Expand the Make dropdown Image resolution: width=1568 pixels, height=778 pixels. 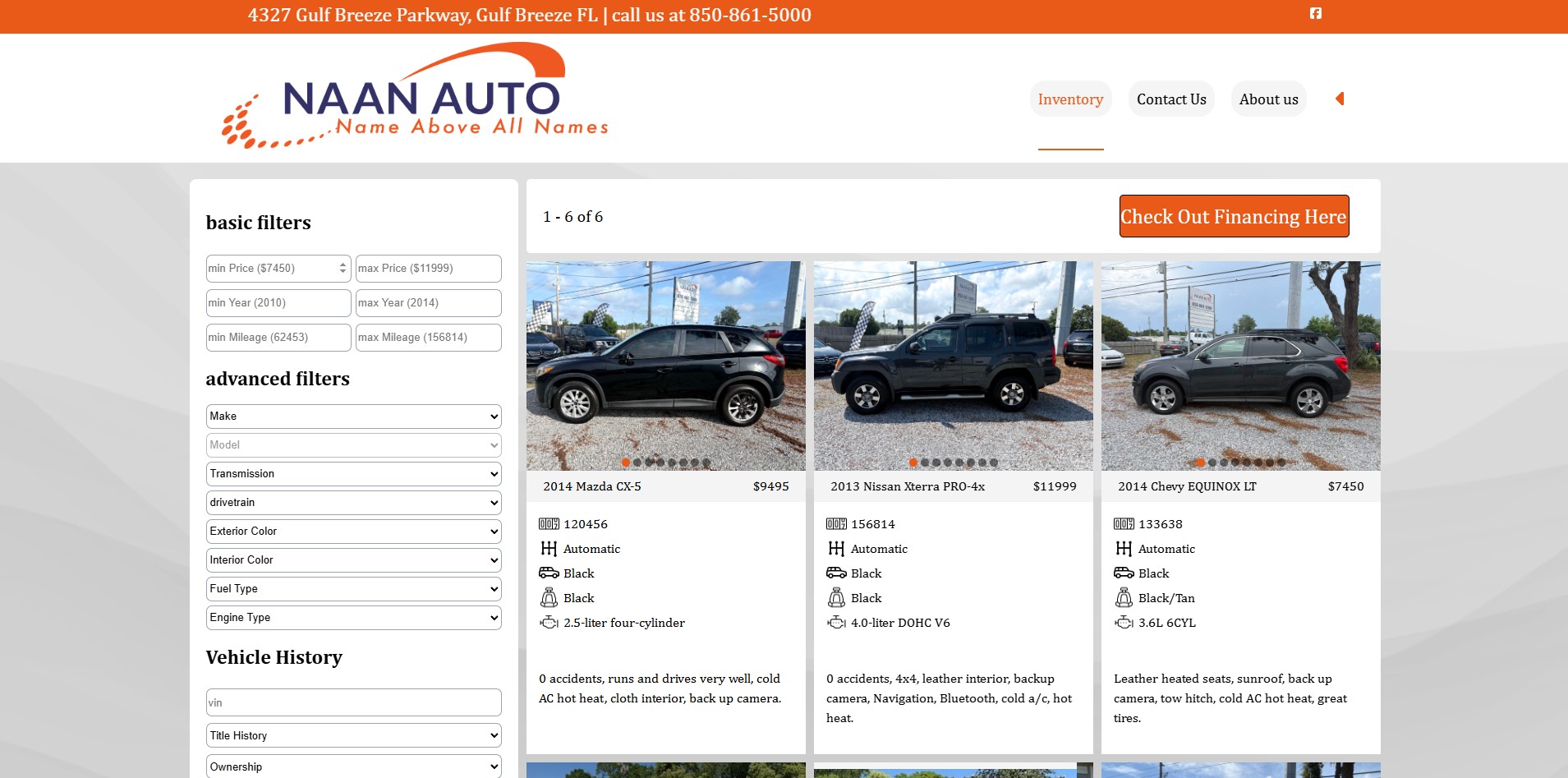pyautogui.click(x=353, y=417)
